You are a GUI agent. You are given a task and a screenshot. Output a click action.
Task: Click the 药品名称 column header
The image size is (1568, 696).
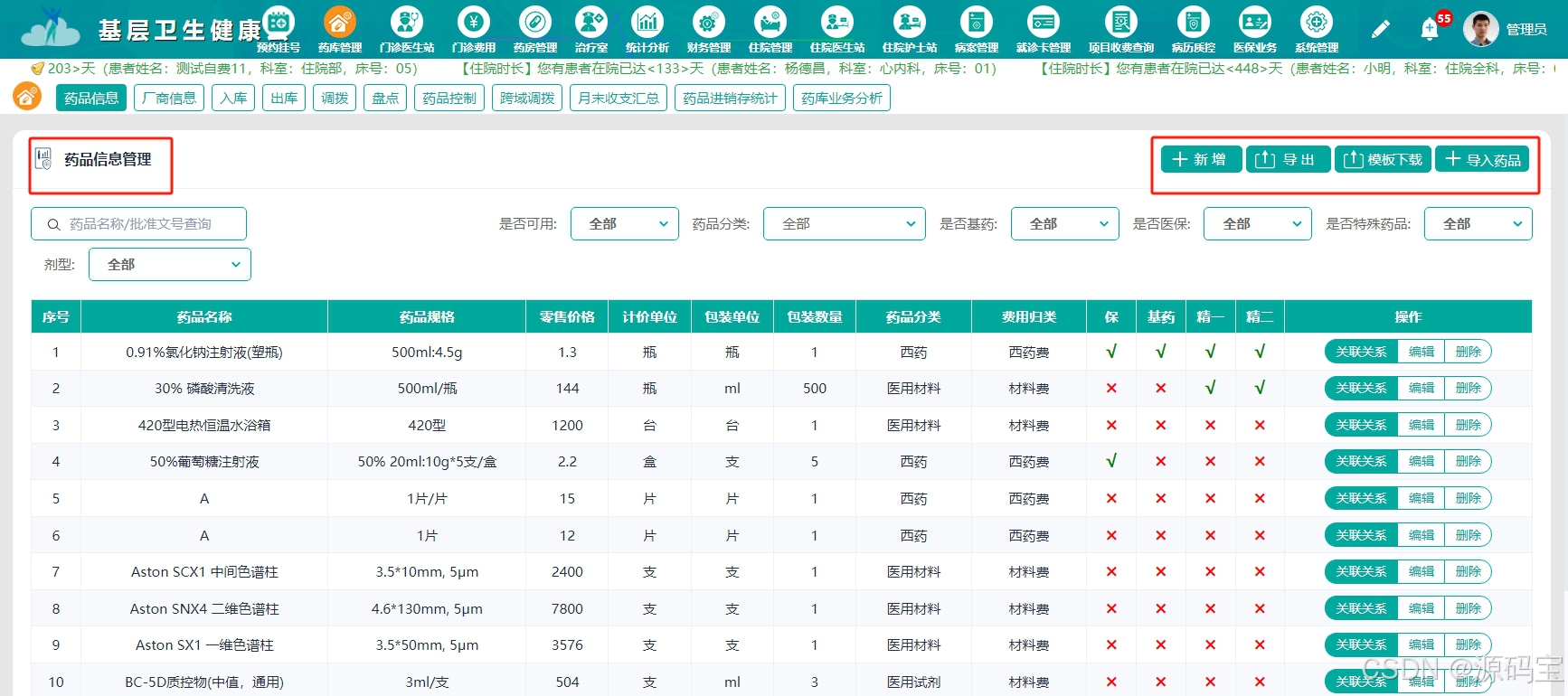[x=204, y=317]
